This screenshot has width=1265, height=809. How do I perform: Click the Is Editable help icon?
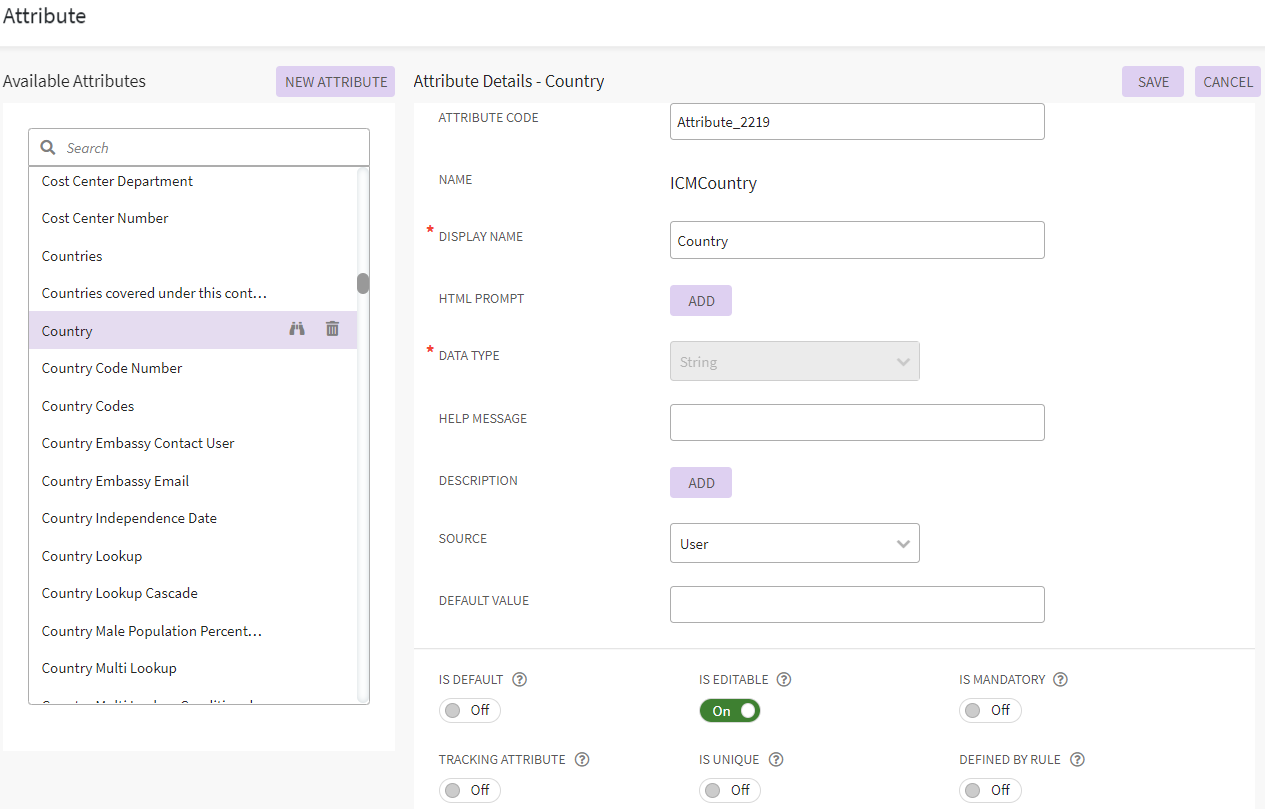pos(784,680)
